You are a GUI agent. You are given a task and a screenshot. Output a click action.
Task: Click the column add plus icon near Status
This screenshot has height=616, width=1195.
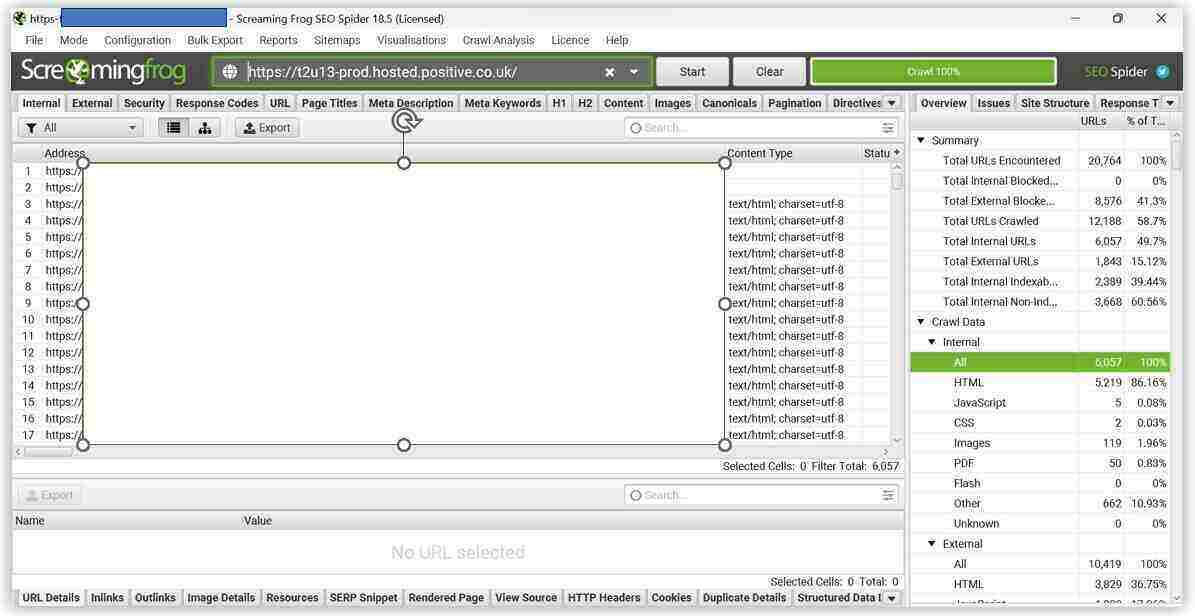(896, 153)
